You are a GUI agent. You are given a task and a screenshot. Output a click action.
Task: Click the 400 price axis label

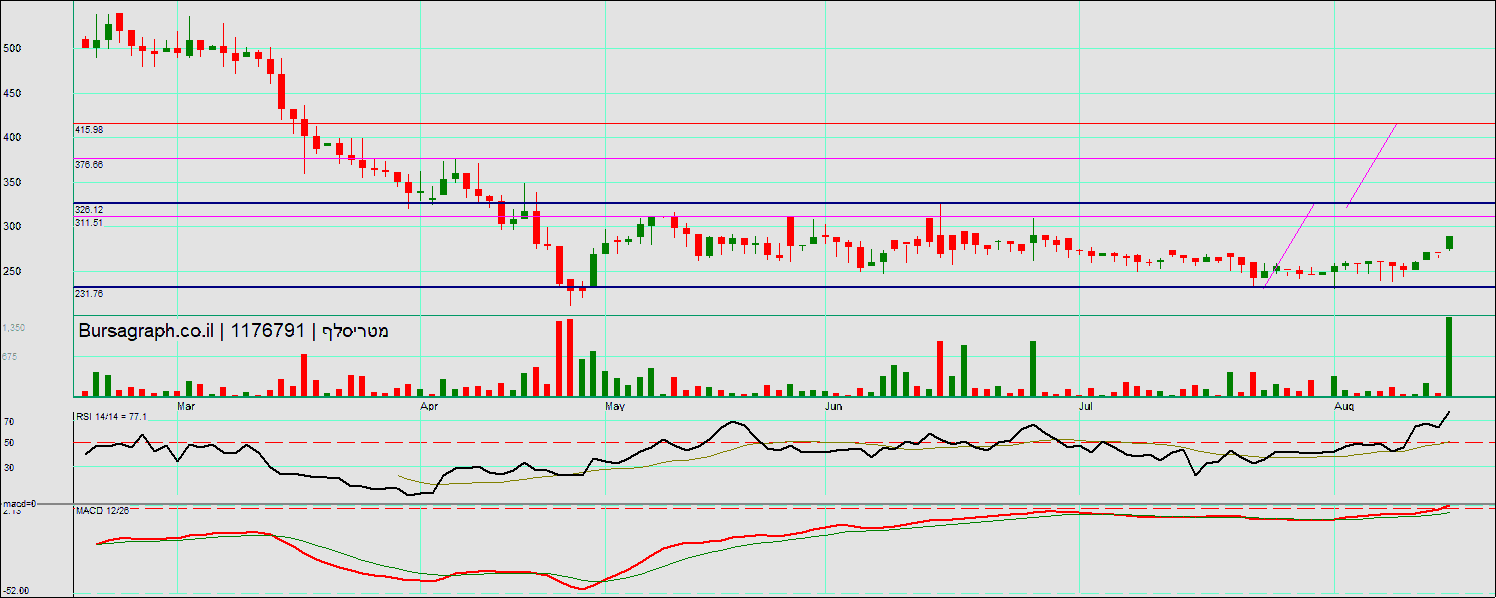pyautogui.click(x=12, y=137)
